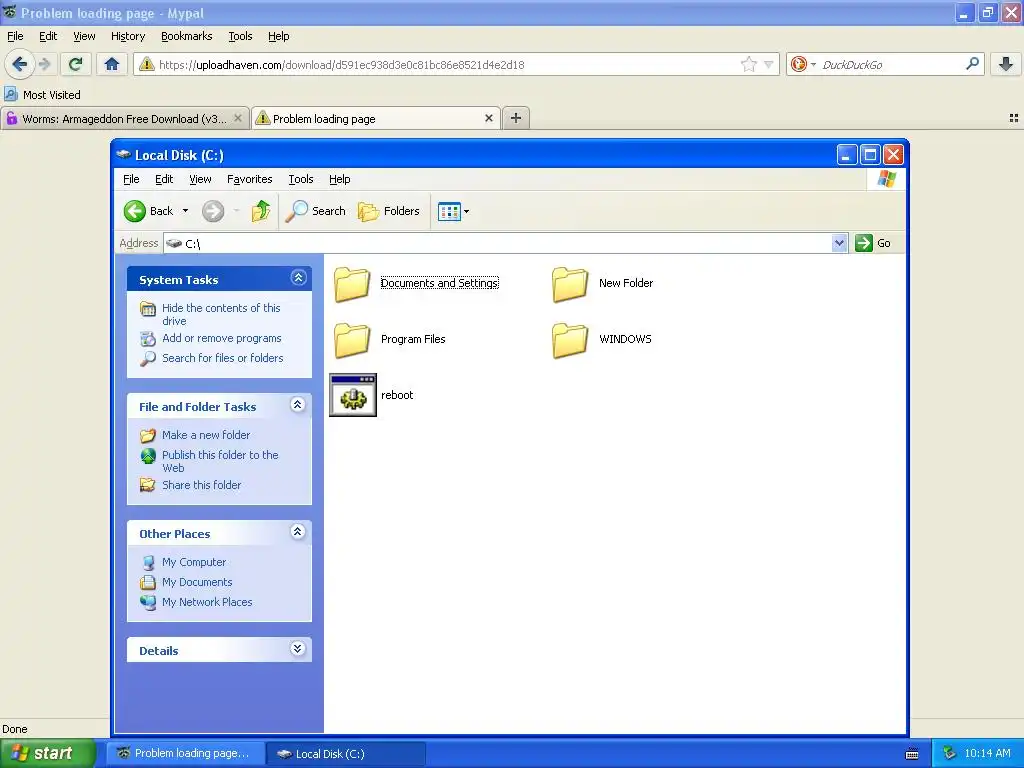Click the warning icon in URL bar

[x=147, y=64]
